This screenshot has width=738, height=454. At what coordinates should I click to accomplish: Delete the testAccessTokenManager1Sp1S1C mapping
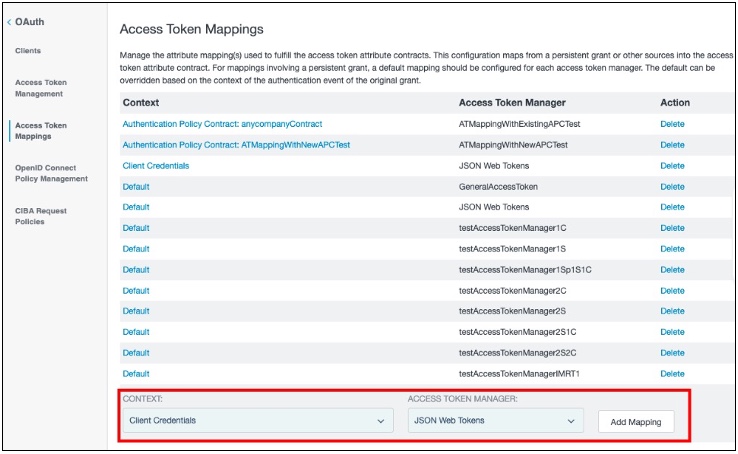(x=672, y=270)
